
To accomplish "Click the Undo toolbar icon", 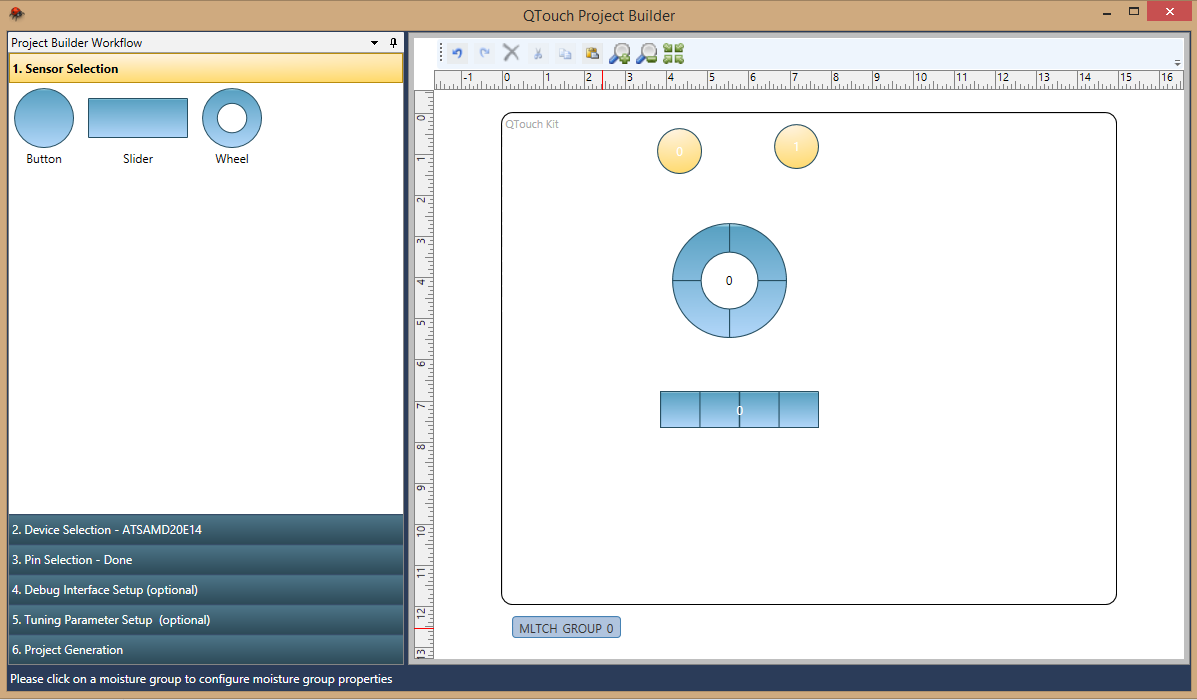I will (457, 53).
